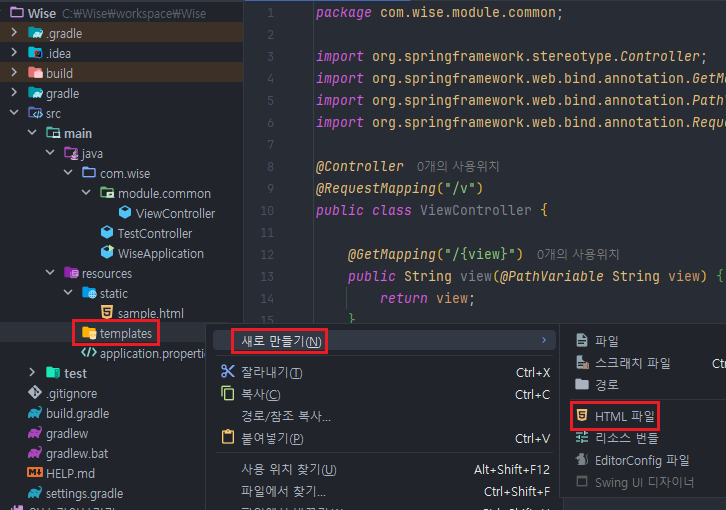Click the test folder icon
Image resolution: width=726 pixels, height=510 pixels.
click(x=53, y=372)
